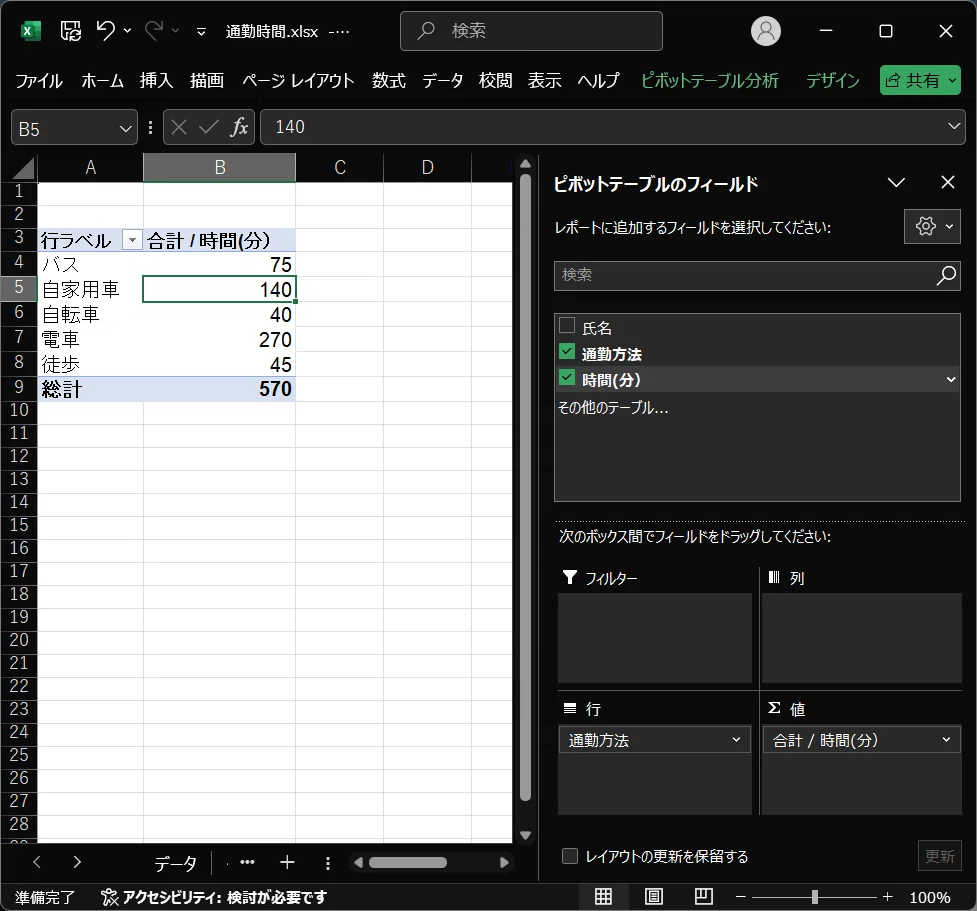Uncheck the 時間(分) field checkbox

[567, 378]
